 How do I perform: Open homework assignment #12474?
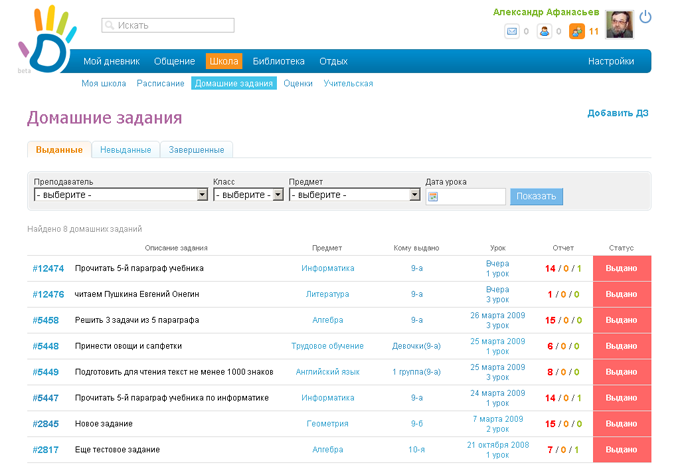pyautogui.click(x=48, y=269)
